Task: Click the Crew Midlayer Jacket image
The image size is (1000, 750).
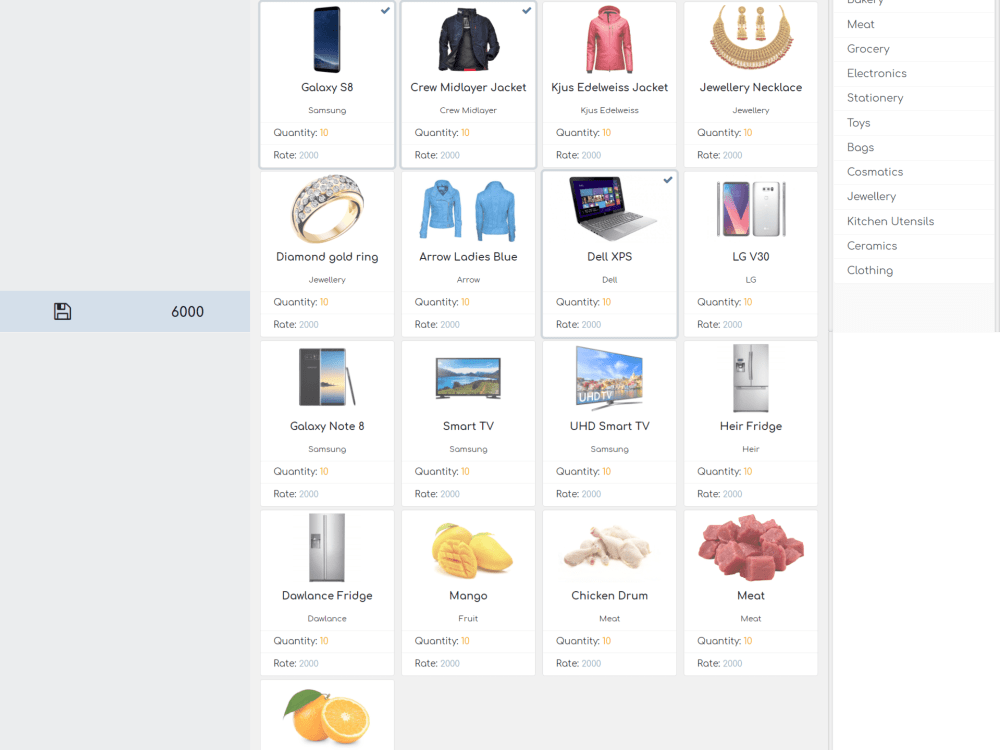Action: (468, 40)
